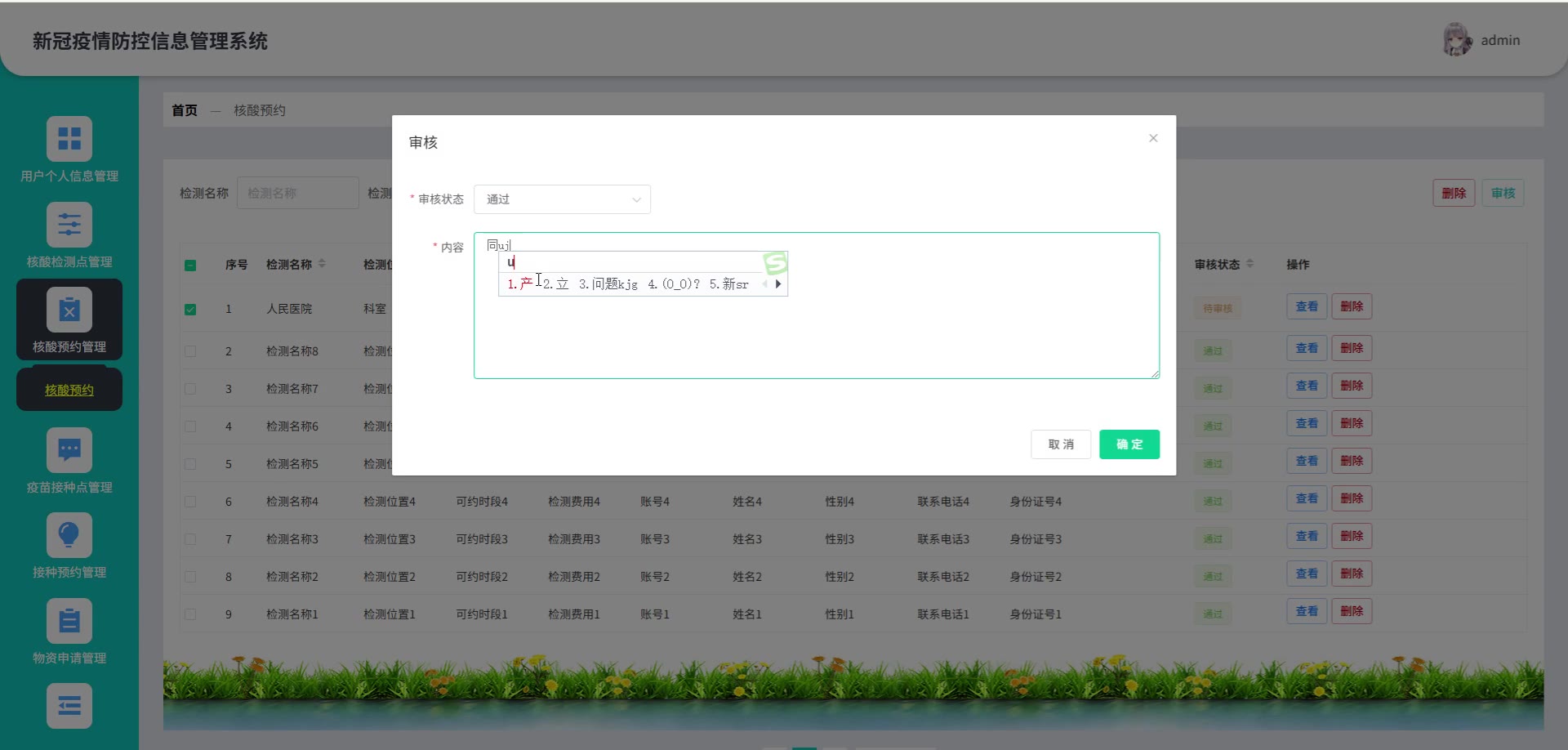The height and width of the screenshot is (750, 1568).
Task: Click the 核酸预约 submenu item
Action: [69, 390]
